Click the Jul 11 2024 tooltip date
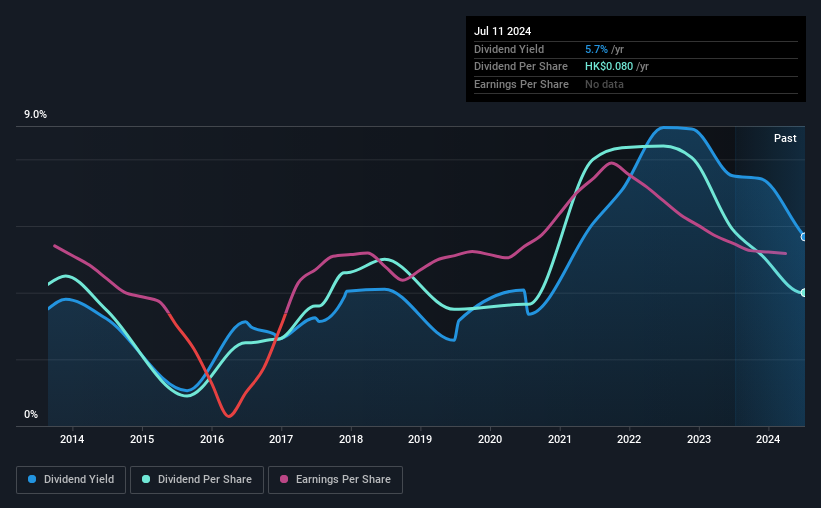The image size is (821, 508). click(x=503, y=31)
